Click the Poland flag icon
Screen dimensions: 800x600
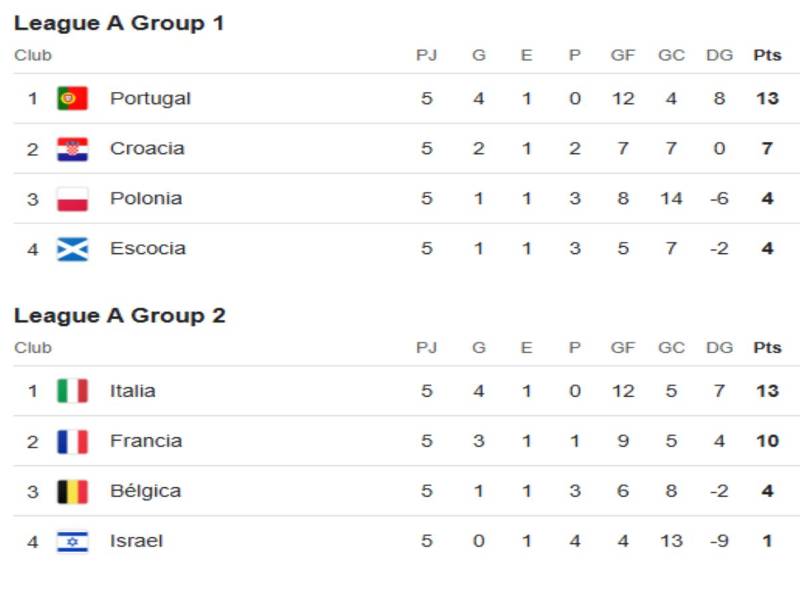[72, 199]
